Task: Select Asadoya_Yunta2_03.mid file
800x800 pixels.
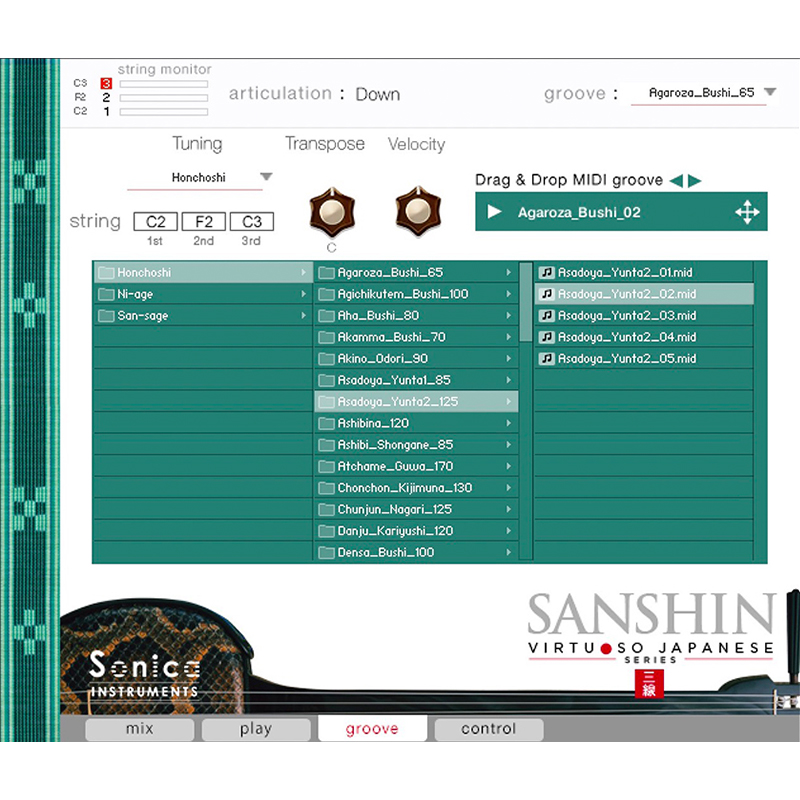Action: click(644, 315)
